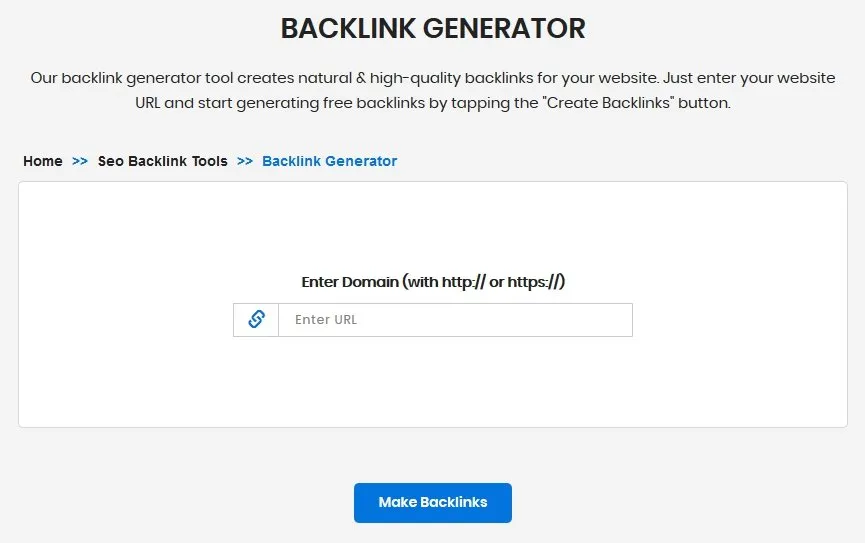The width and height of the screenshot is (865, 543).
Task: Click the BACKLINK GENERATOR page heading
Action: [x=432, y=28]
